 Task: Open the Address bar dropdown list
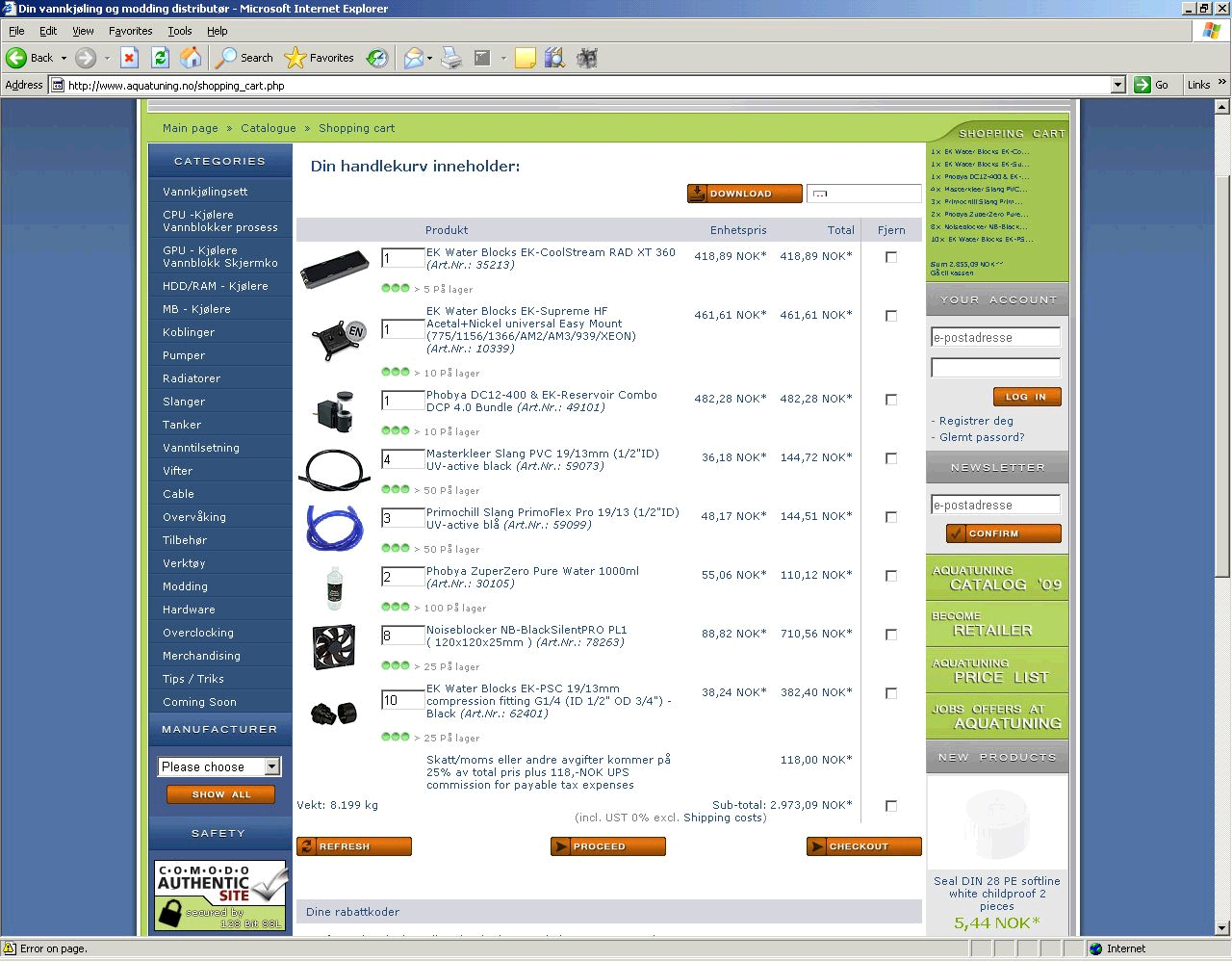coord(1117,85)
